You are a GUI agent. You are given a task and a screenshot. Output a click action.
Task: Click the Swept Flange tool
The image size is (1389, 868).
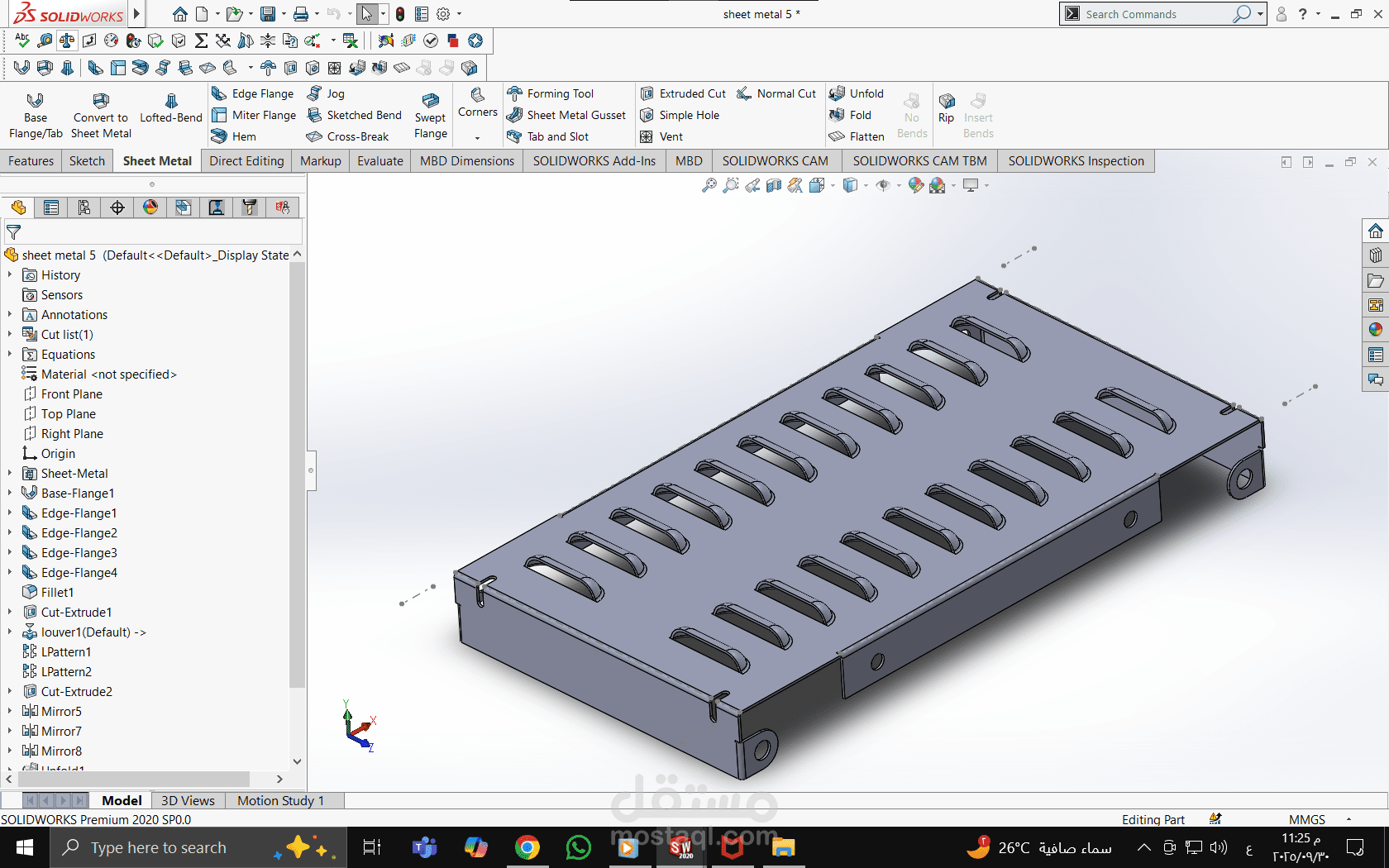pos(431,116)
